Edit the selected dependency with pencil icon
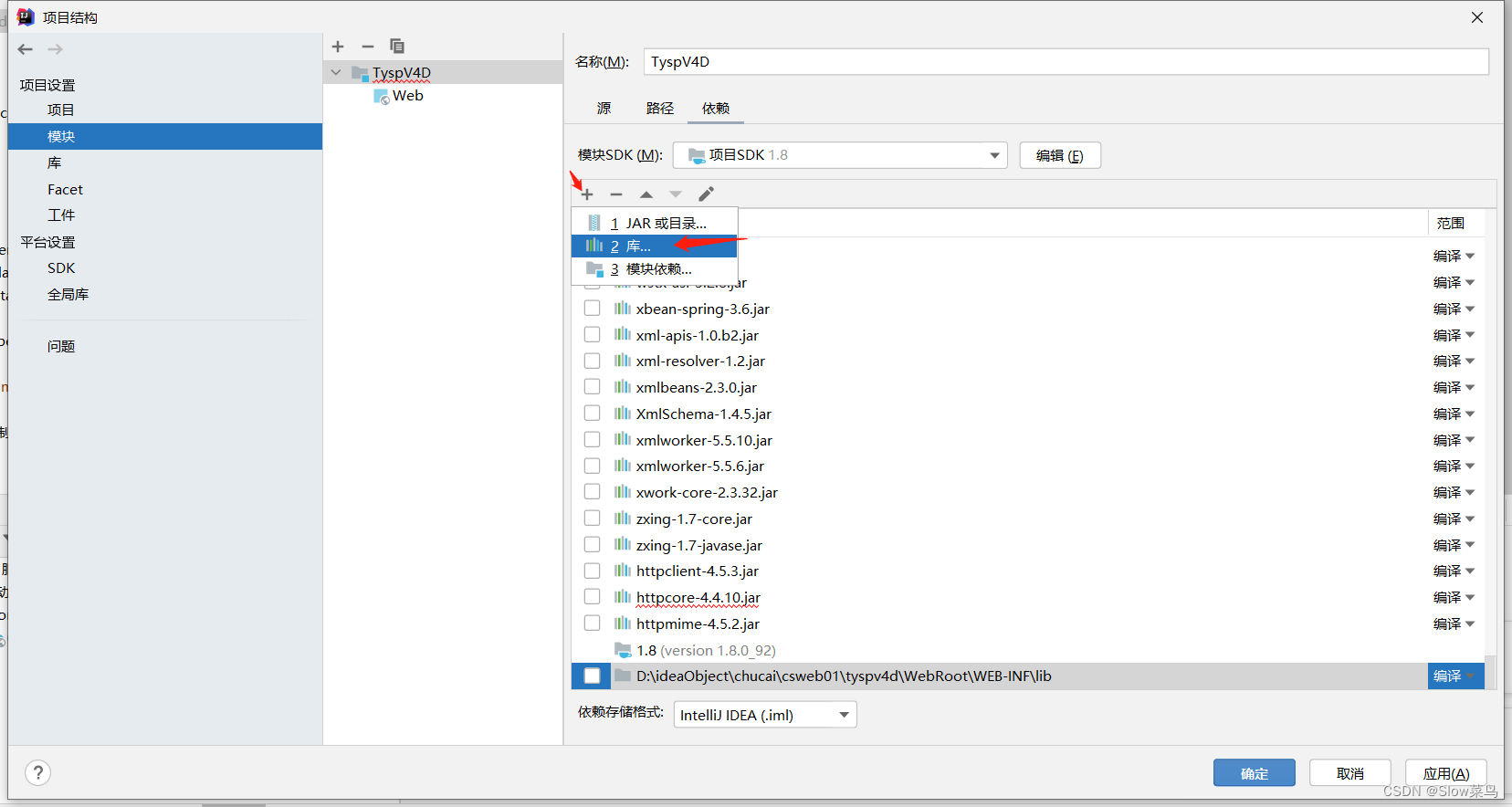 click(x=706, y=194)
